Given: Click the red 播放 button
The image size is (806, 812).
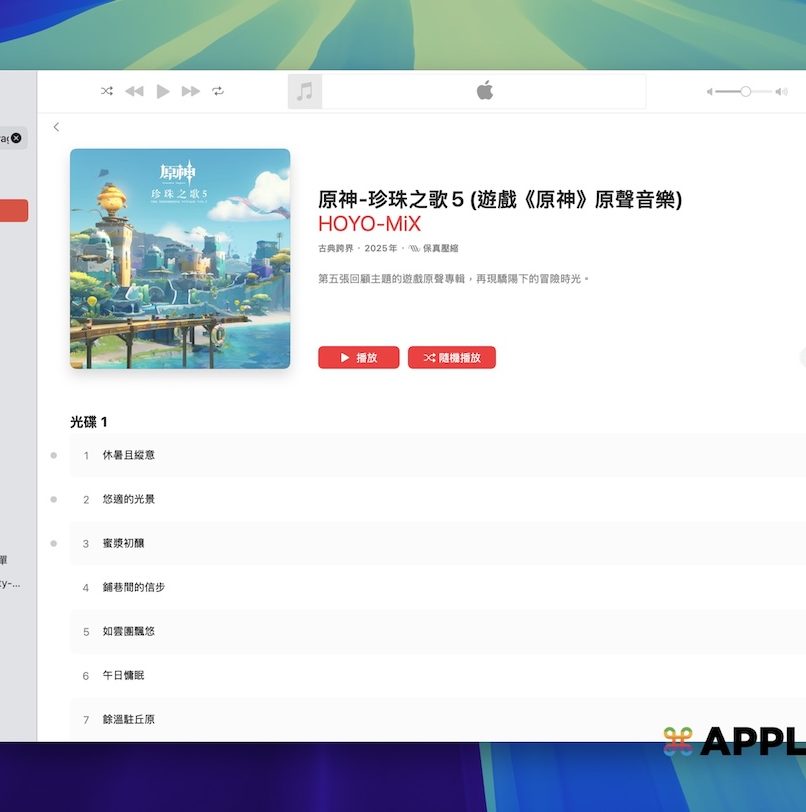Looking at the screenshot, I should point(358,357).
